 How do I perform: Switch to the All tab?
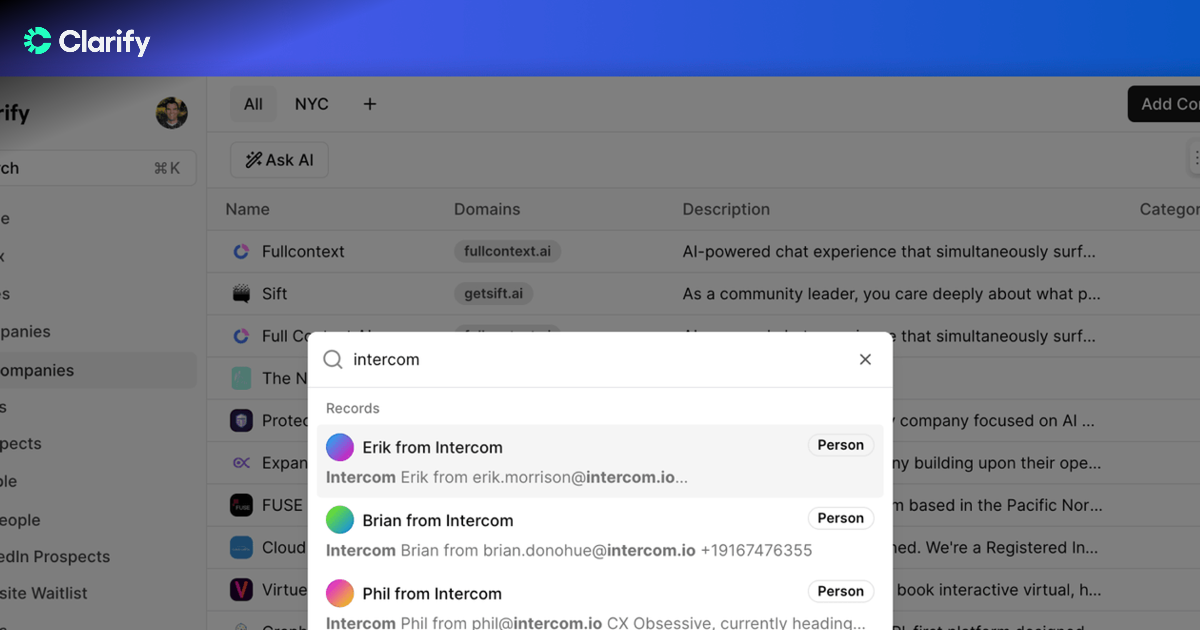253,103
